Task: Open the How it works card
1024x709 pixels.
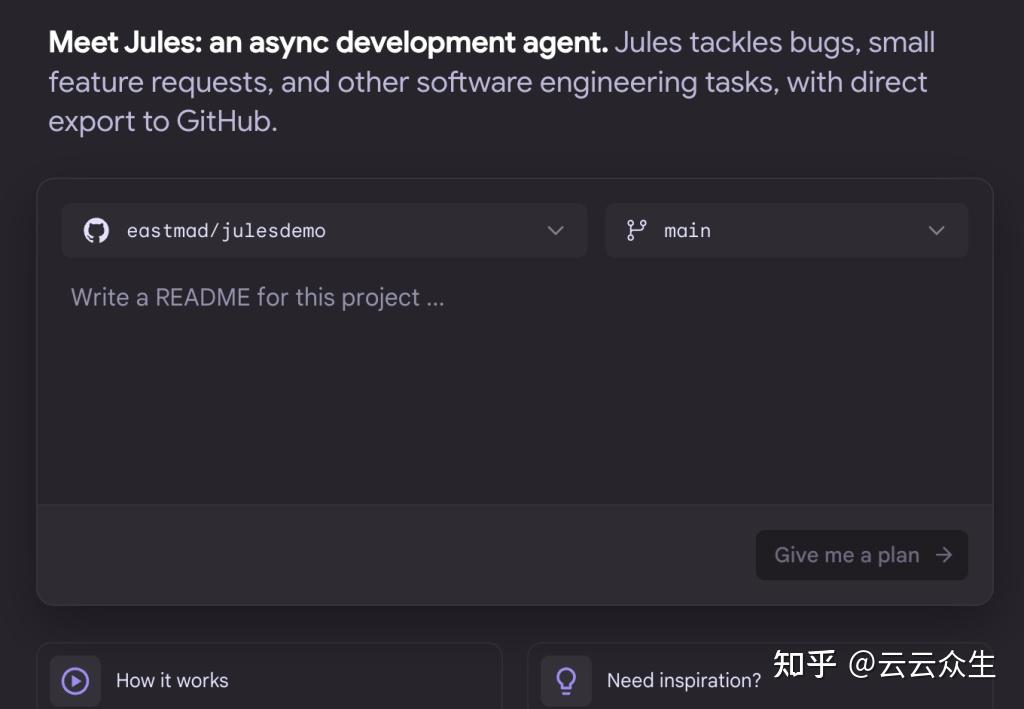Action: click(270, 680)
